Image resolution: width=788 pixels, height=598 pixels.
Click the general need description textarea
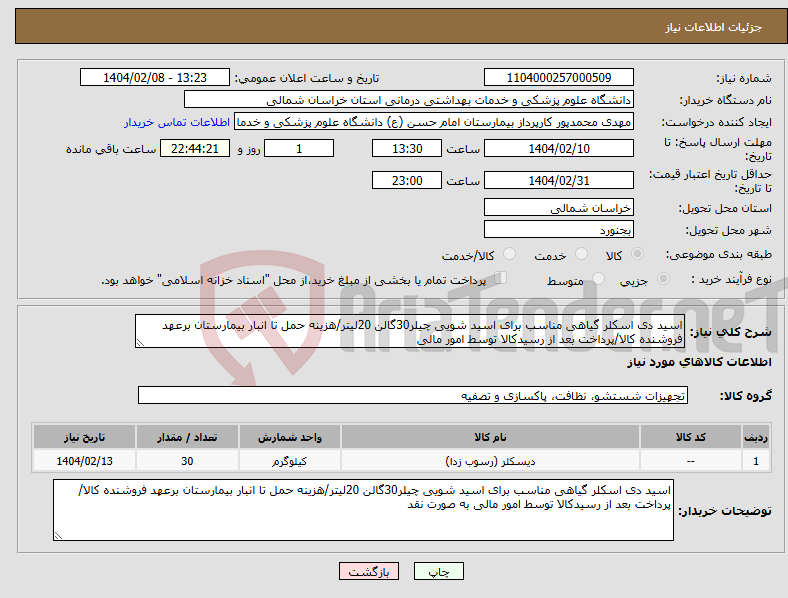tap(410, 332)
